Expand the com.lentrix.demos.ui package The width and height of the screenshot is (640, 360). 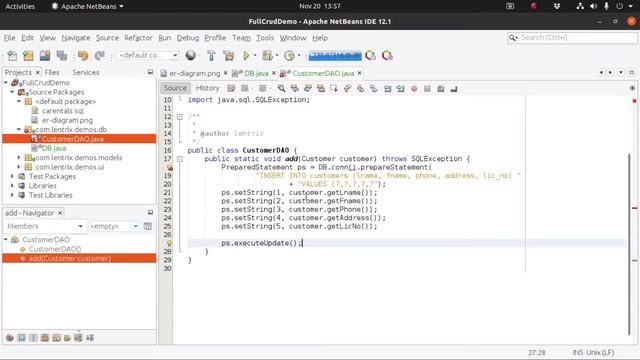pos(19,167)
